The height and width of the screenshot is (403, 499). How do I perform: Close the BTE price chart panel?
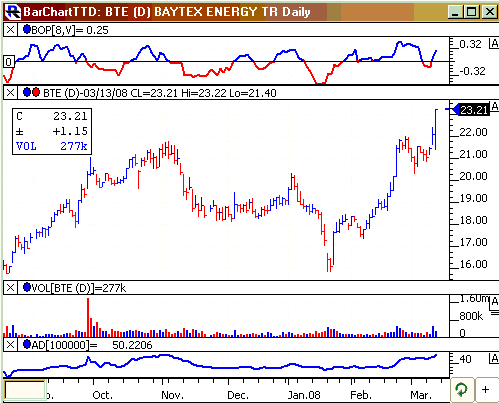point(10,93)
